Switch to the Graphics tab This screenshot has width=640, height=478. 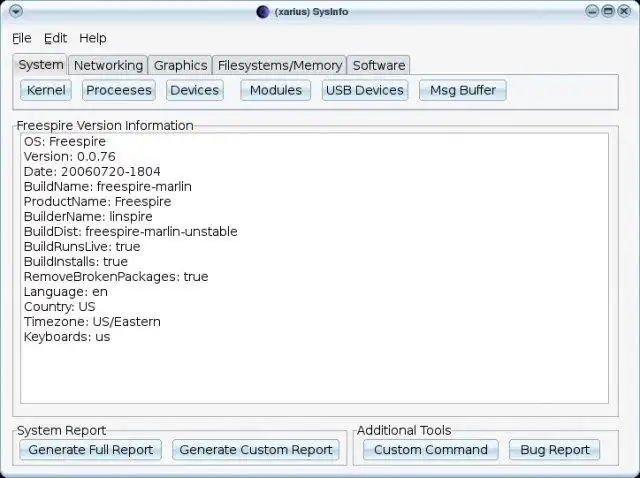(x=180, y=65)
